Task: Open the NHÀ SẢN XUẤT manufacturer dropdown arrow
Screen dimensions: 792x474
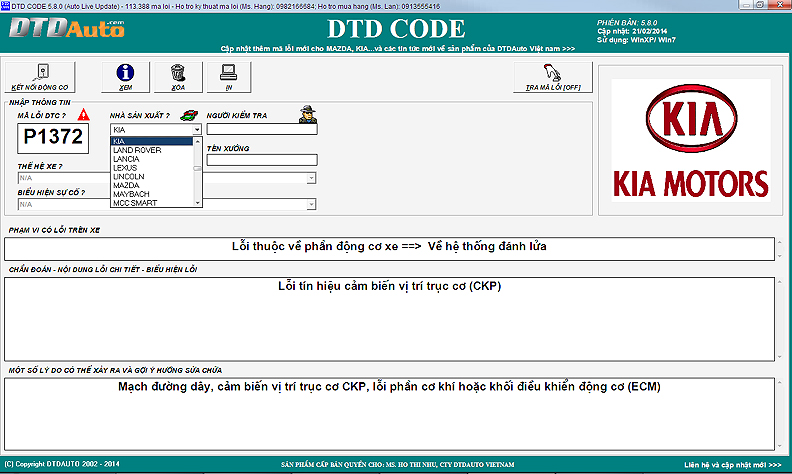Action: pos(197,130)
